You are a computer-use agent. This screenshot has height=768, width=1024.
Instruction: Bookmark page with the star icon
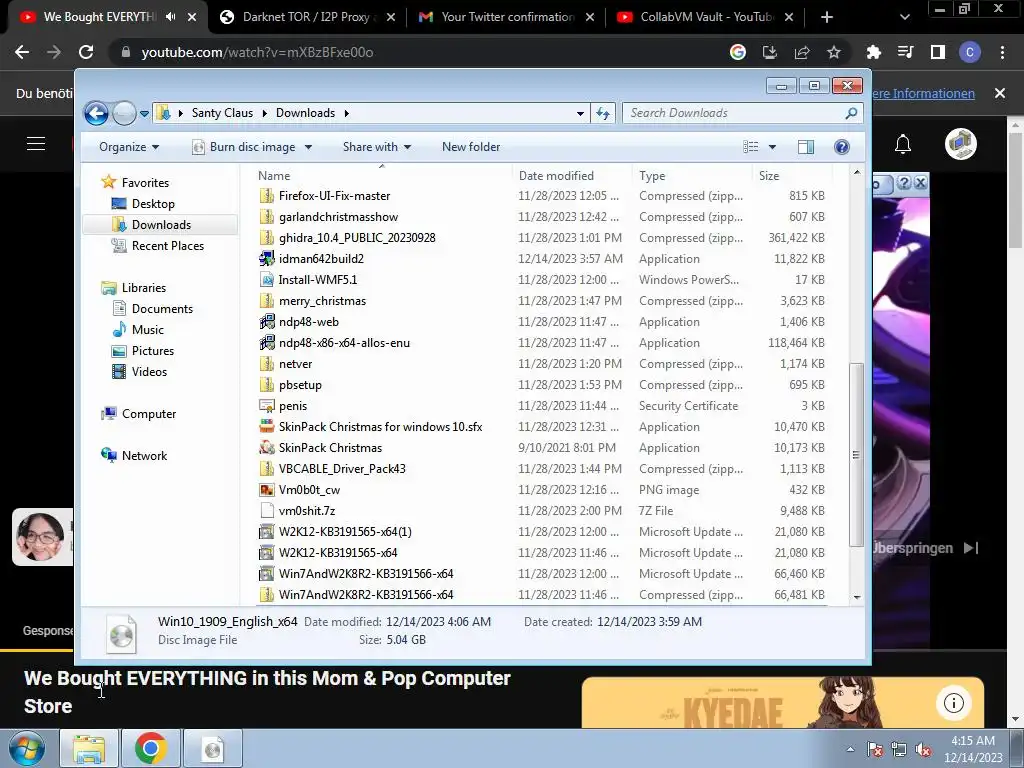pos(834,52)
